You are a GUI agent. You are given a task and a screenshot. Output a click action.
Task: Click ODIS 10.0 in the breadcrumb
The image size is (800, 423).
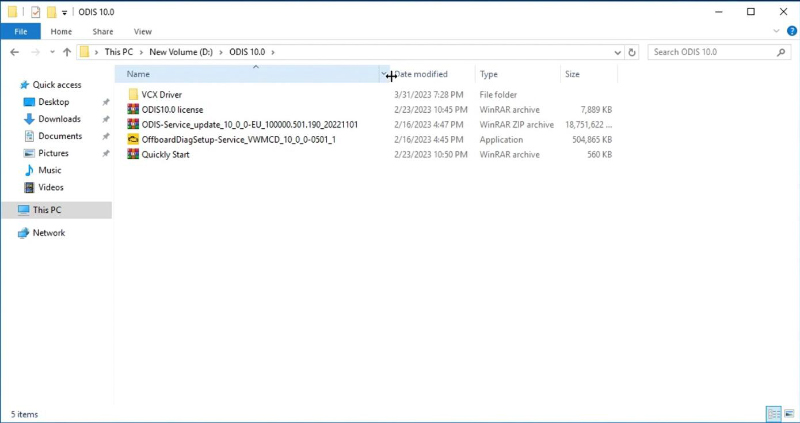tap(247, 52)
